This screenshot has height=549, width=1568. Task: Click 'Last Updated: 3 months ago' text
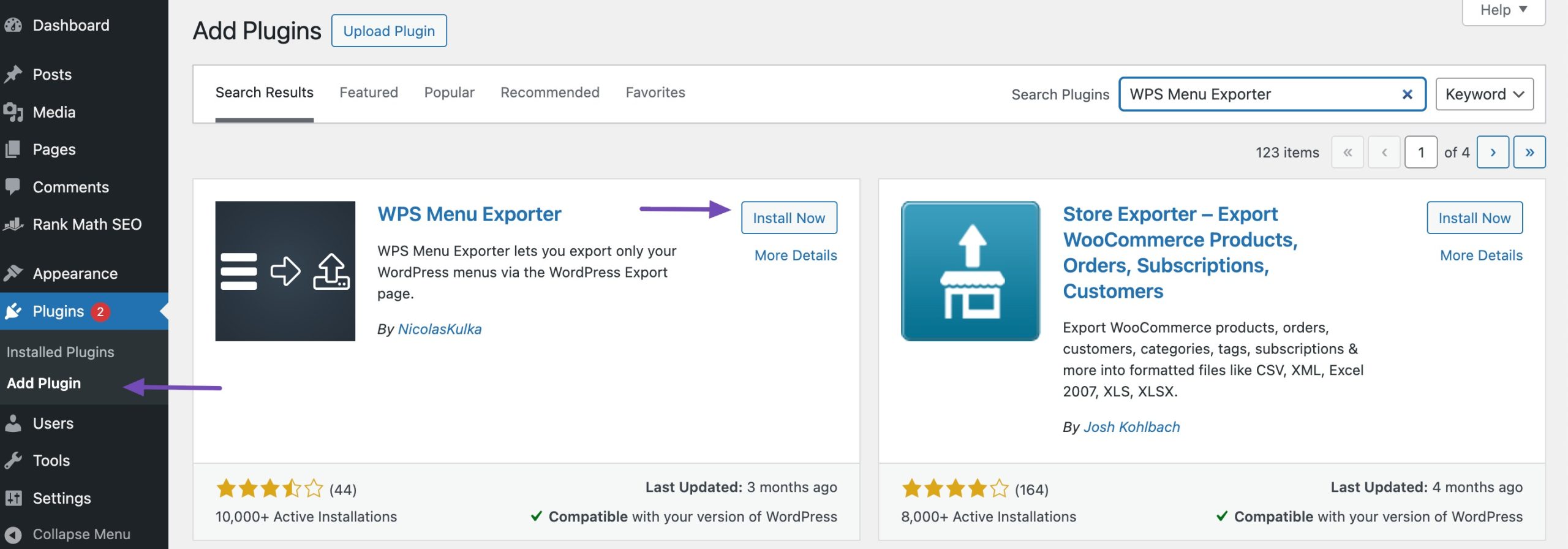coord(741,487)
